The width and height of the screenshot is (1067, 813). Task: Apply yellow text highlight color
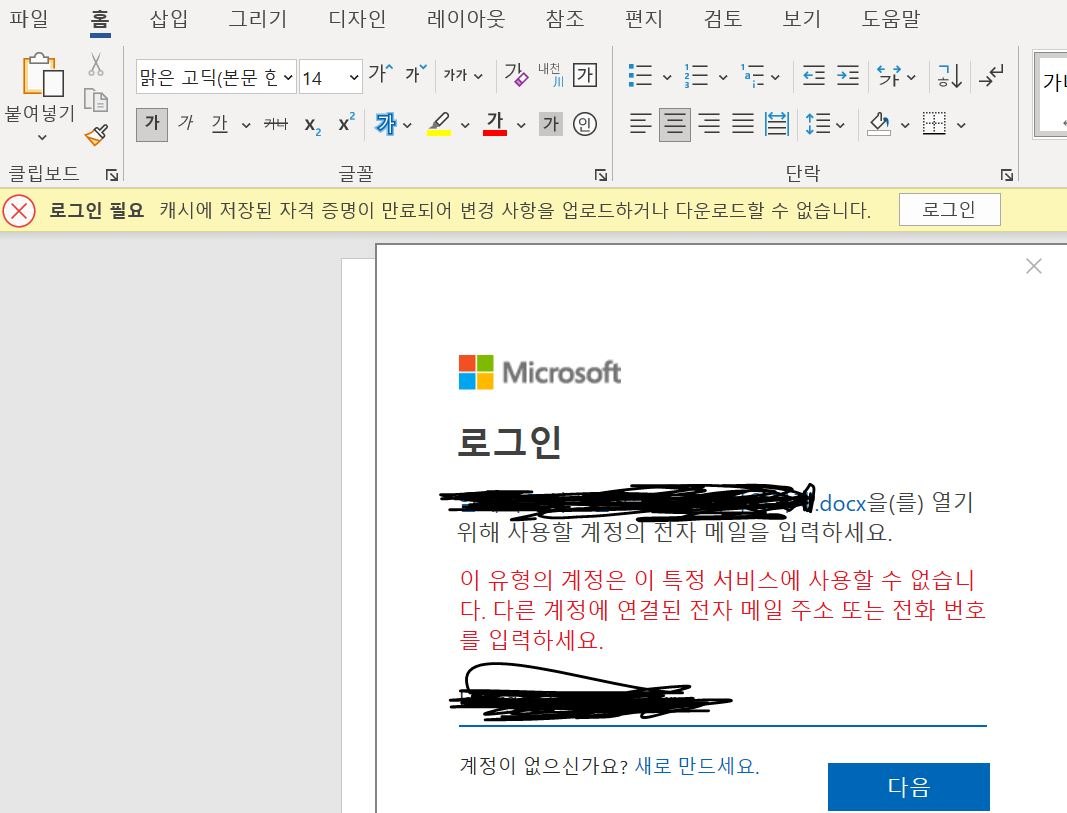tap(439, 124)
